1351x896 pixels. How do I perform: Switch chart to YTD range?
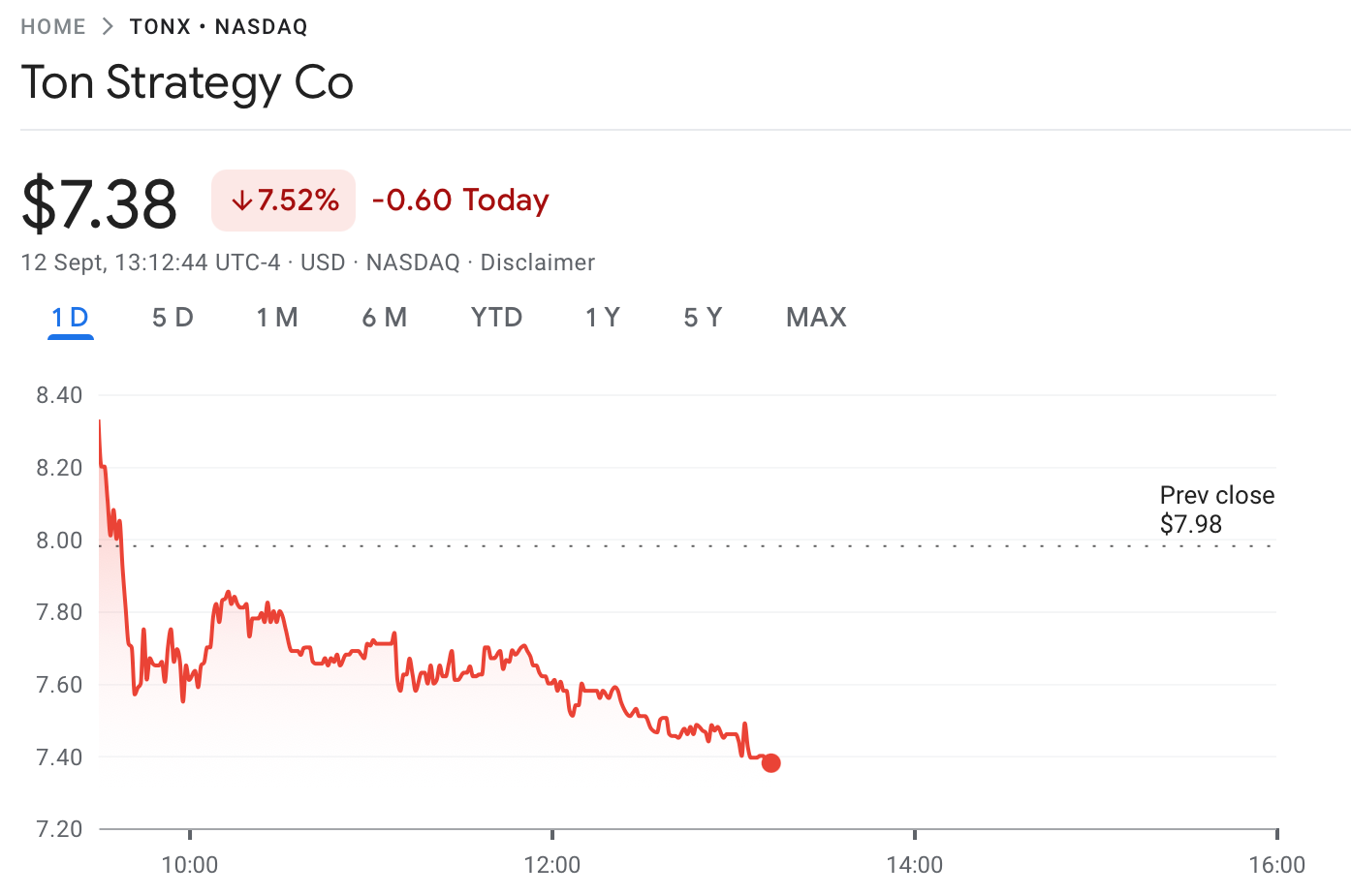pos(496,318)
